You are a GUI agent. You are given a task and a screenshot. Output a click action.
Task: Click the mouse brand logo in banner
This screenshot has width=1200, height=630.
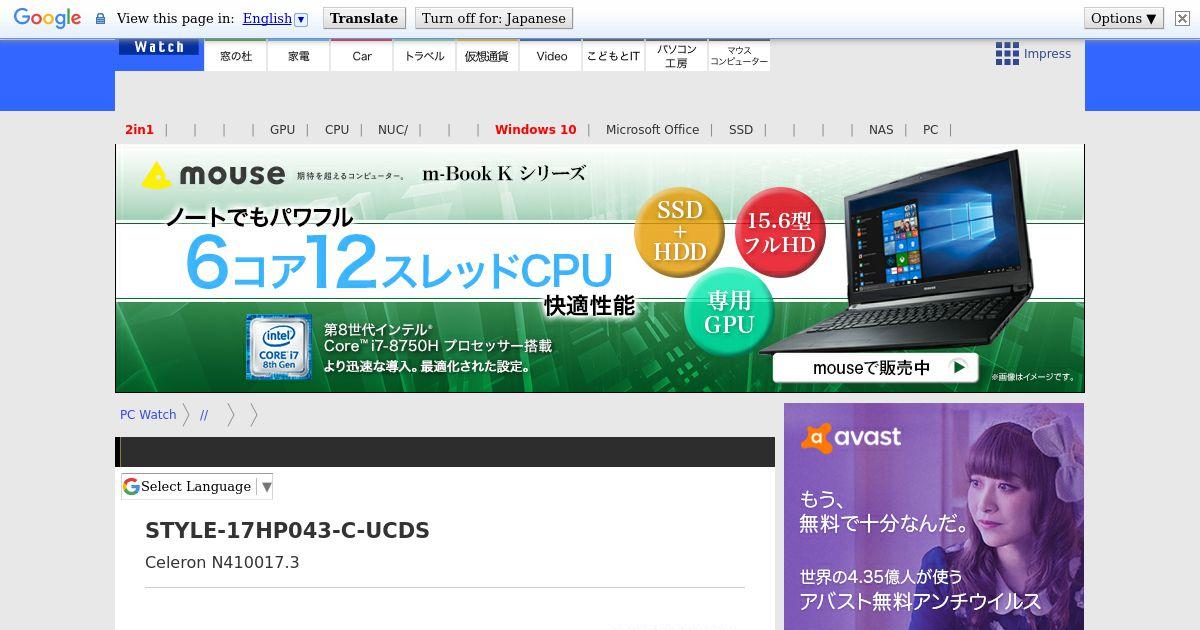pos(213,175)
